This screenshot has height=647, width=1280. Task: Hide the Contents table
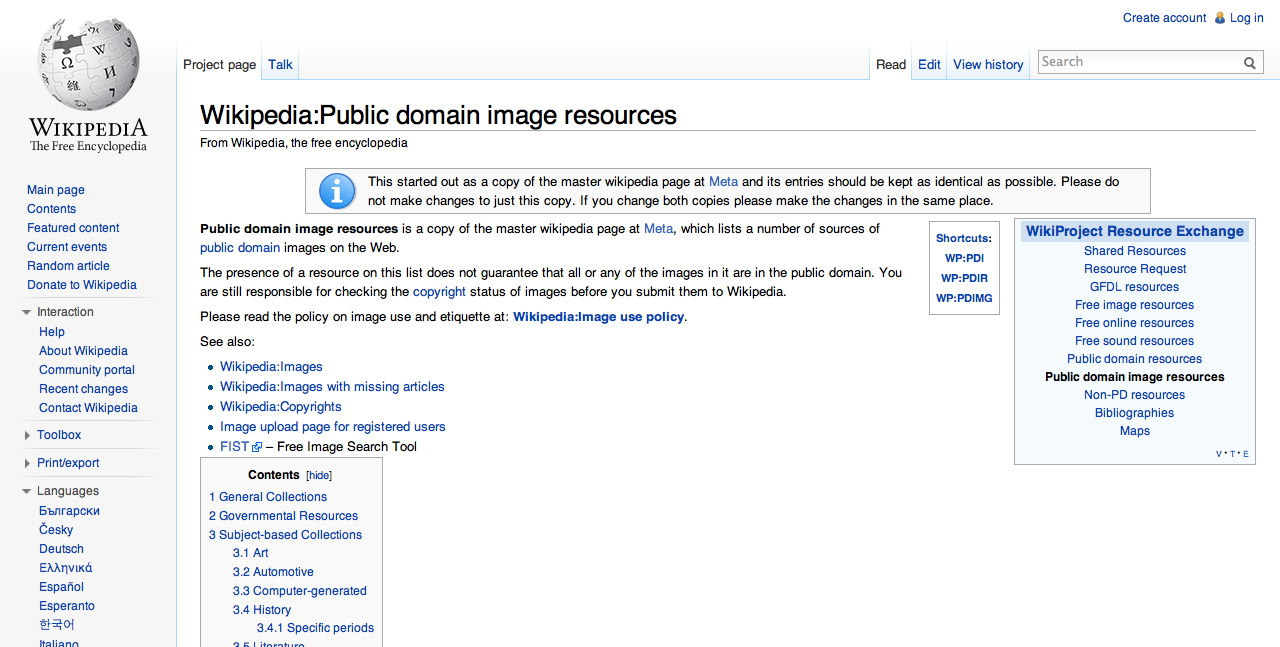[x=319, y=476]
